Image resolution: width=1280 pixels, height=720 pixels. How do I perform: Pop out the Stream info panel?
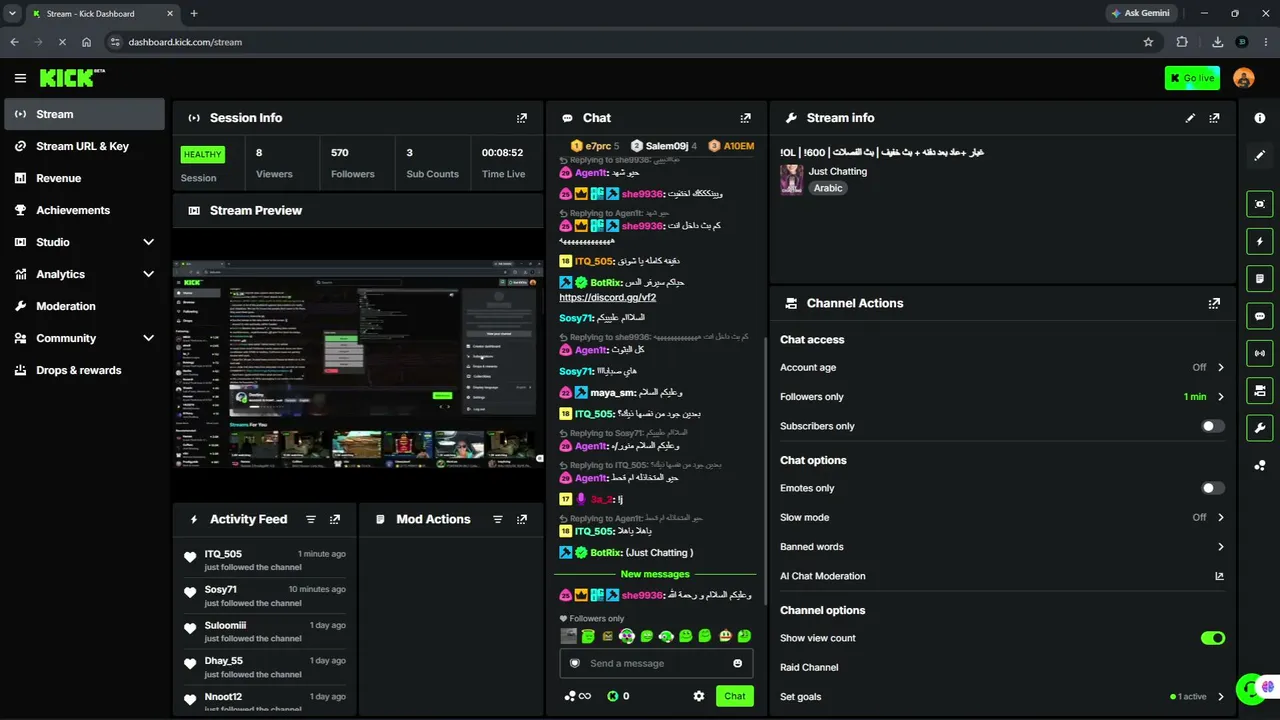1214,118
